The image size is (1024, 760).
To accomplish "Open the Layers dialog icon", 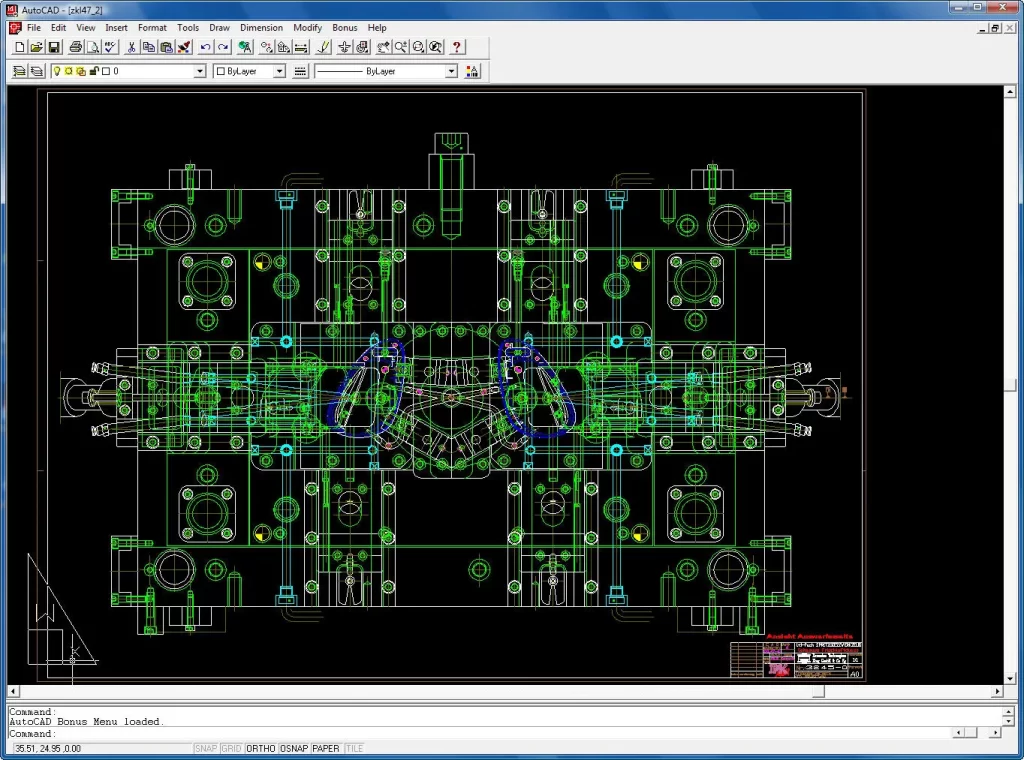I will click(x=18, y=71).
